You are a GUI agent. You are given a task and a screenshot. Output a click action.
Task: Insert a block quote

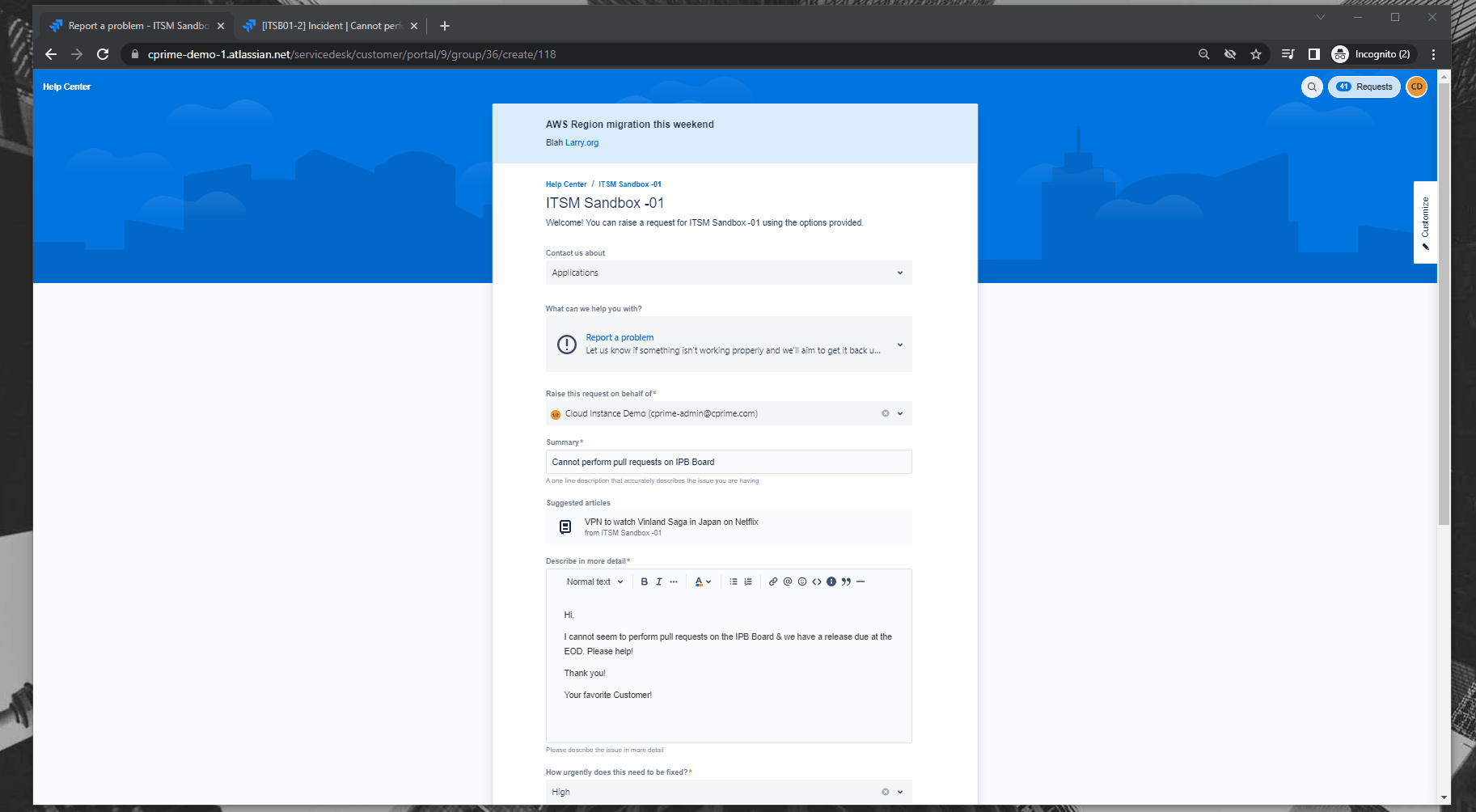coord(846,582)
